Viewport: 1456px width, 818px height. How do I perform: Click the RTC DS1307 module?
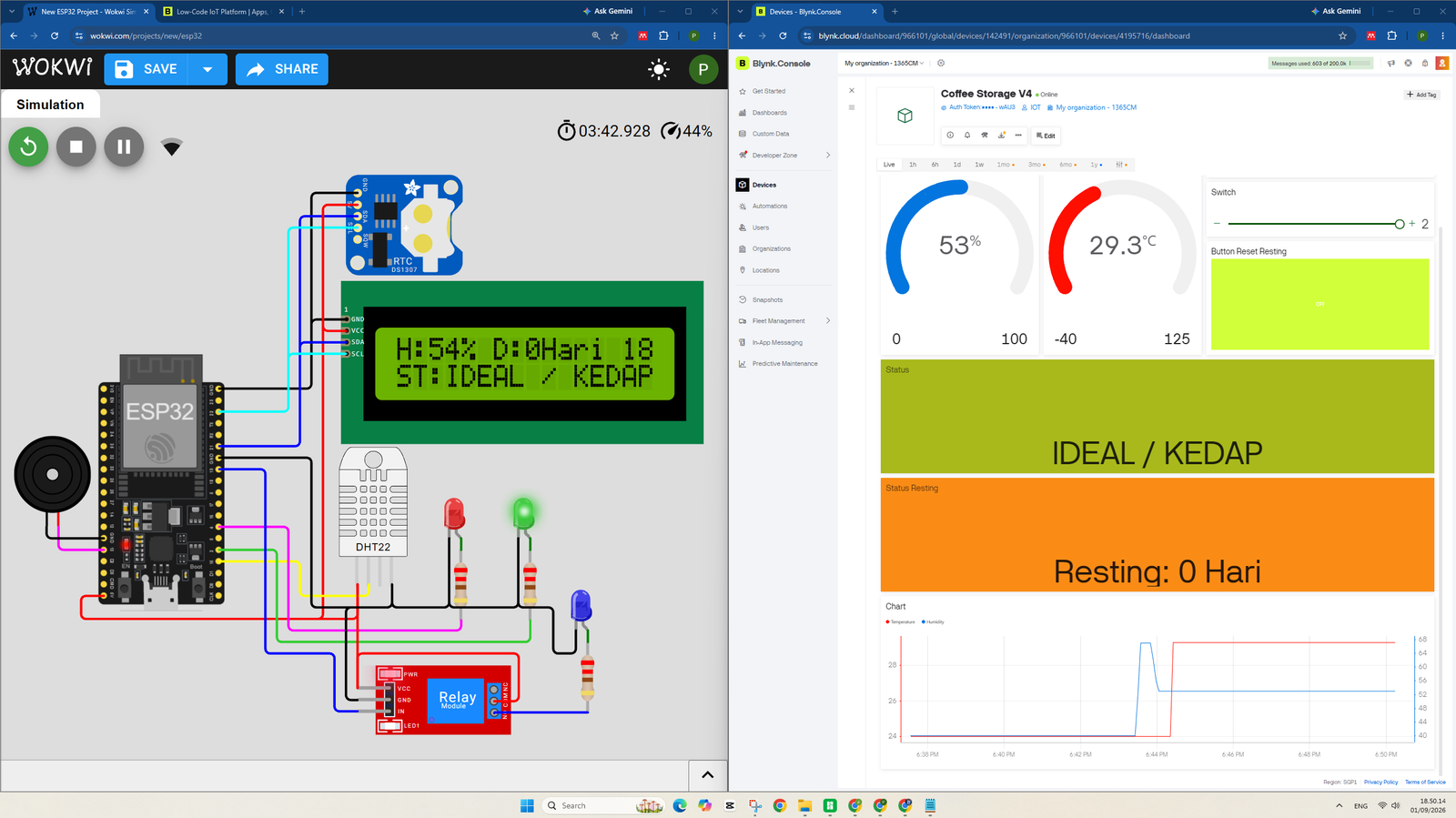tap(404, 226)
